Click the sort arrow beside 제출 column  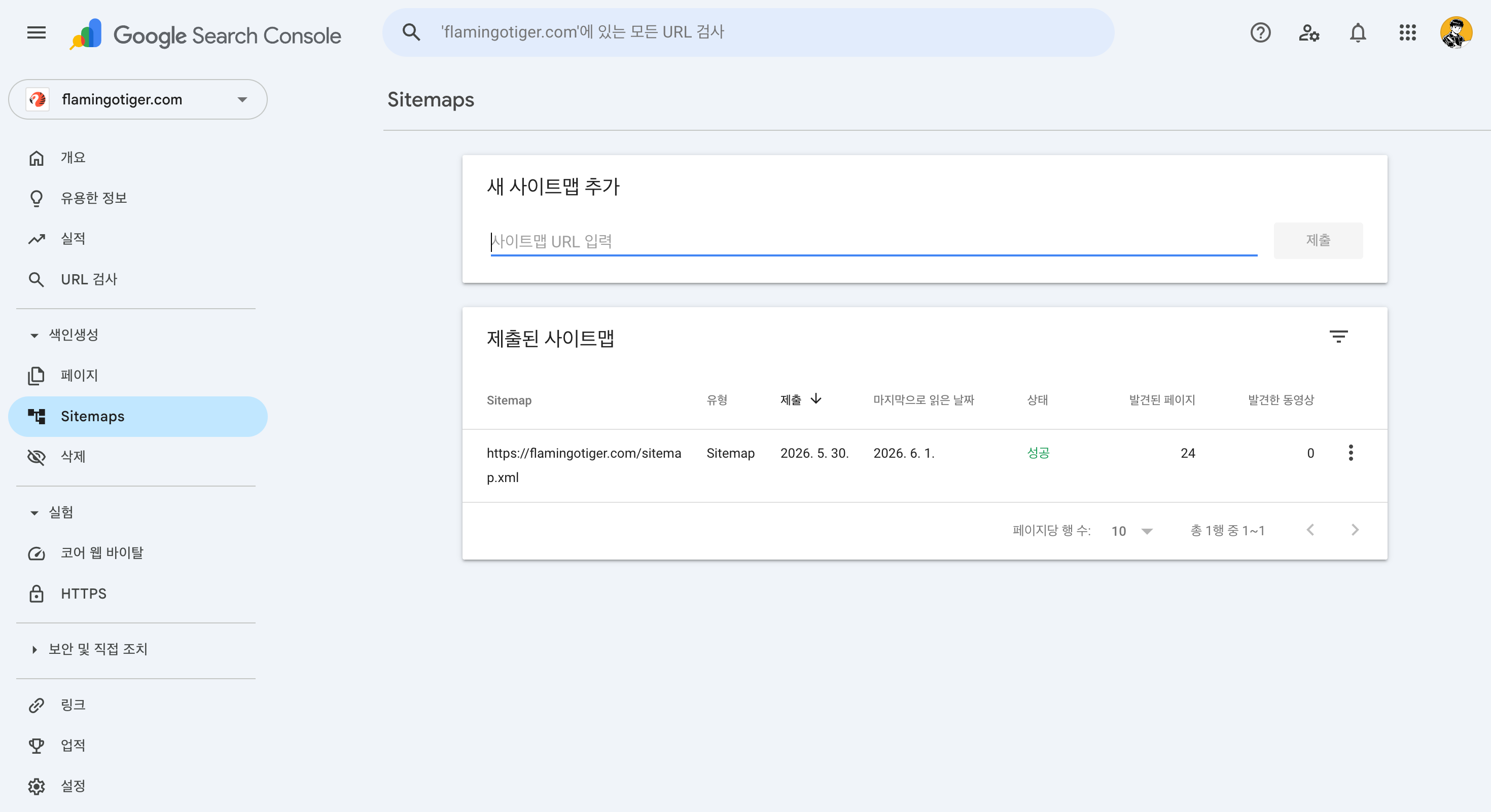pyautogui.click(x=815, y=399)
